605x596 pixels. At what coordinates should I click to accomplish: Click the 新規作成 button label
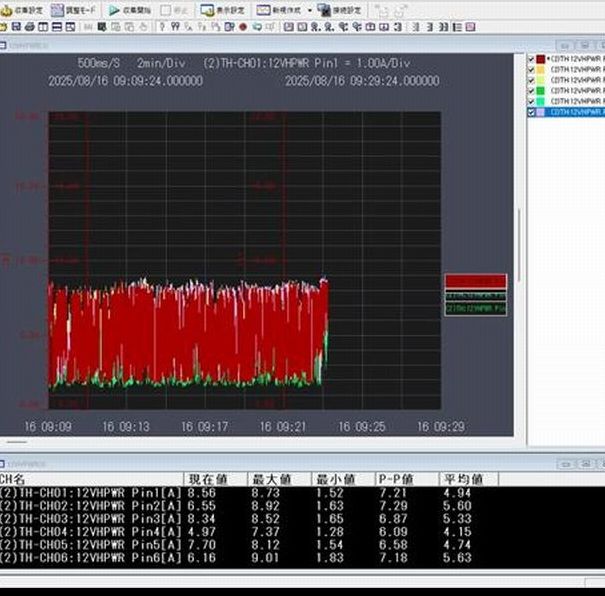286,10
